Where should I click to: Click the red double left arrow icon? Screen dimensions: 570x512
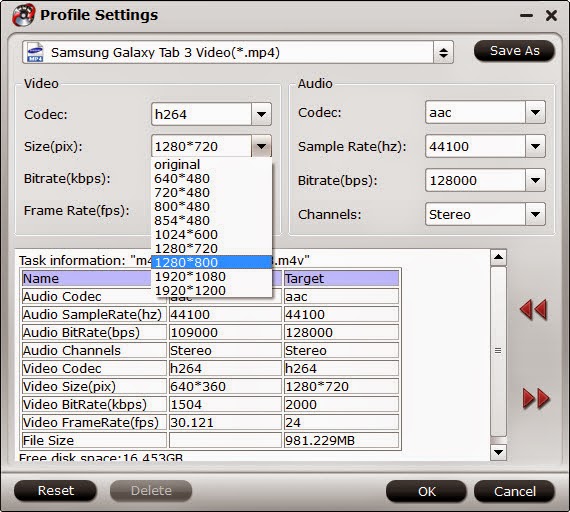coord(533,309)
